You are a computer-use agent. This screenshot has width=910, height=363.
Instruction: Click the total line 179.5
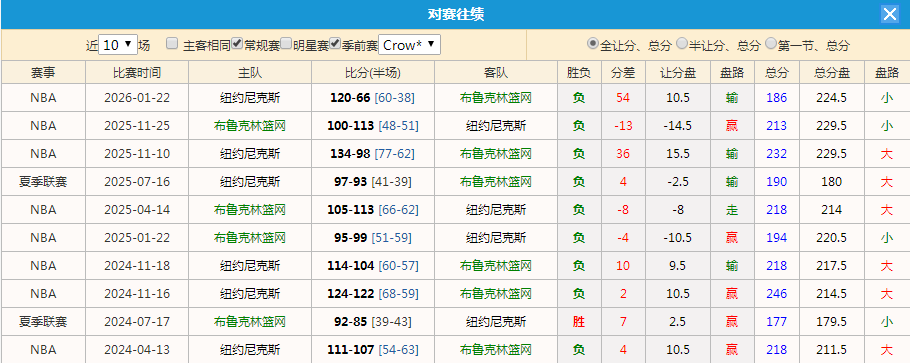[x=832, y=321]
